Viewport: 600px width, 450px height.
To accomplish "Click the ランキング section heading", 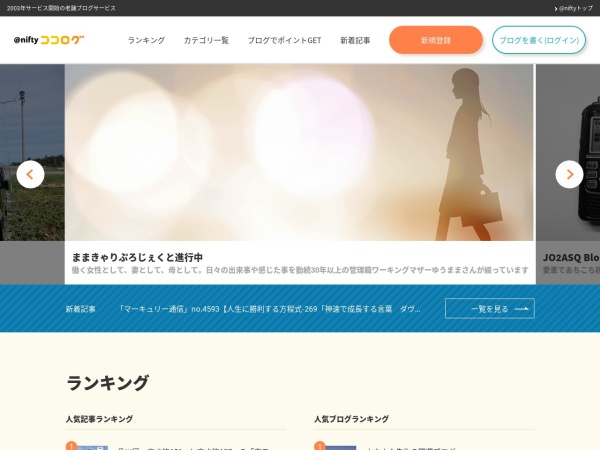I will (x=108, y=382).
